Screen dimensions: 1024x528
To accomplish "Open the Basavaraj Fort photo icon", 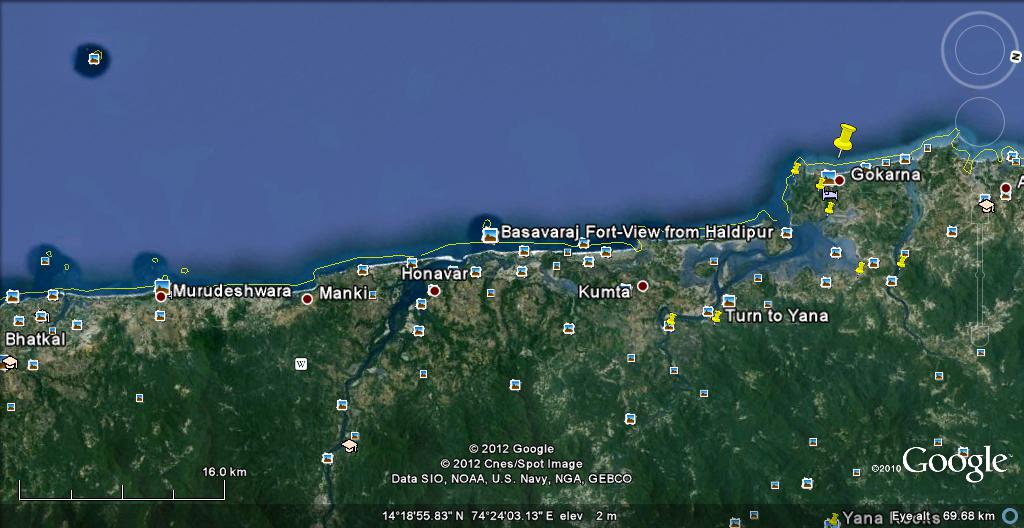I will 489,235.
